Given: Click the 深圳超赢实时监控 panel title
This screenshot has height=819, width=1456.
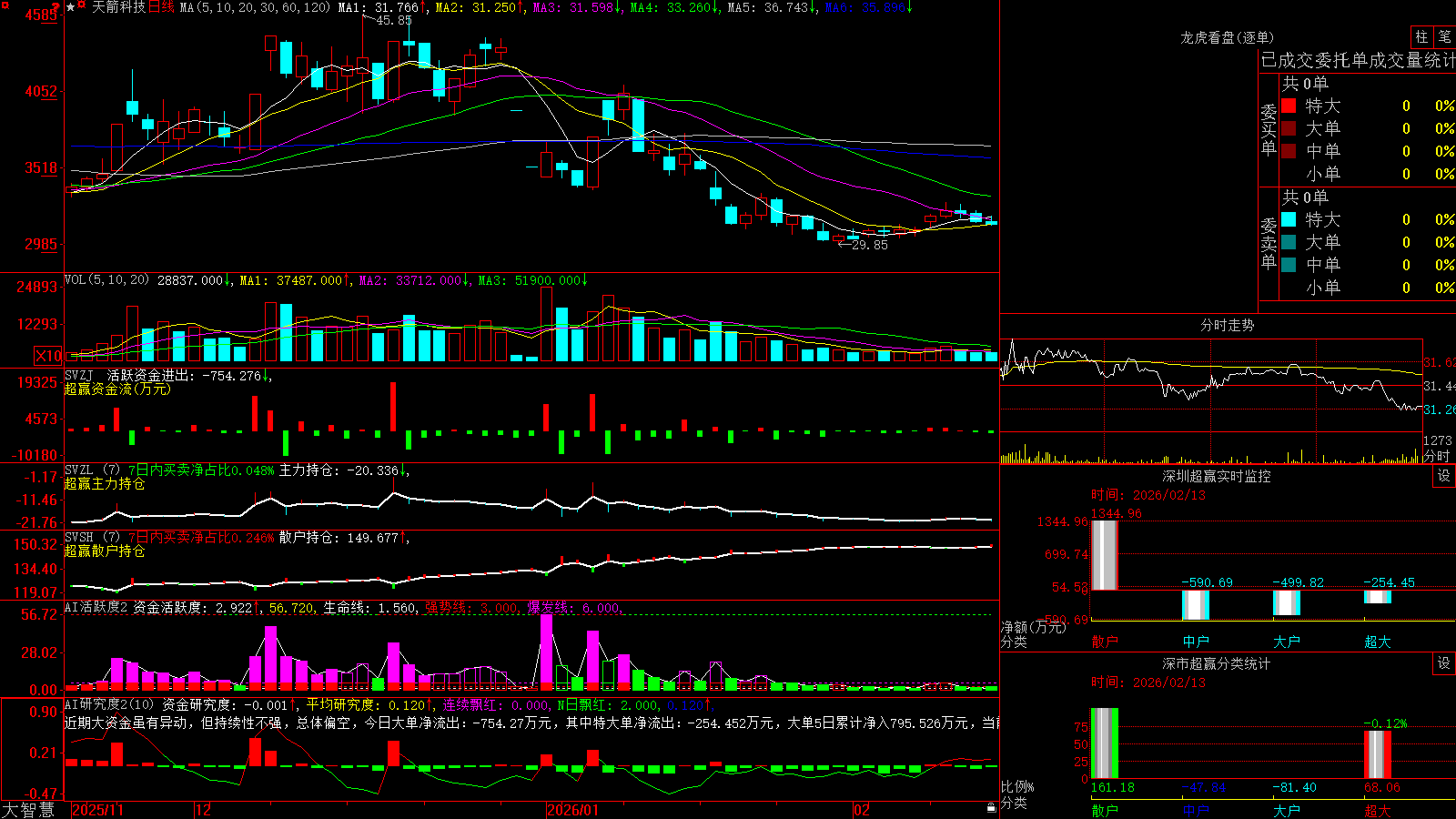Looking at the screenshot, I should tap(1216, 476).
